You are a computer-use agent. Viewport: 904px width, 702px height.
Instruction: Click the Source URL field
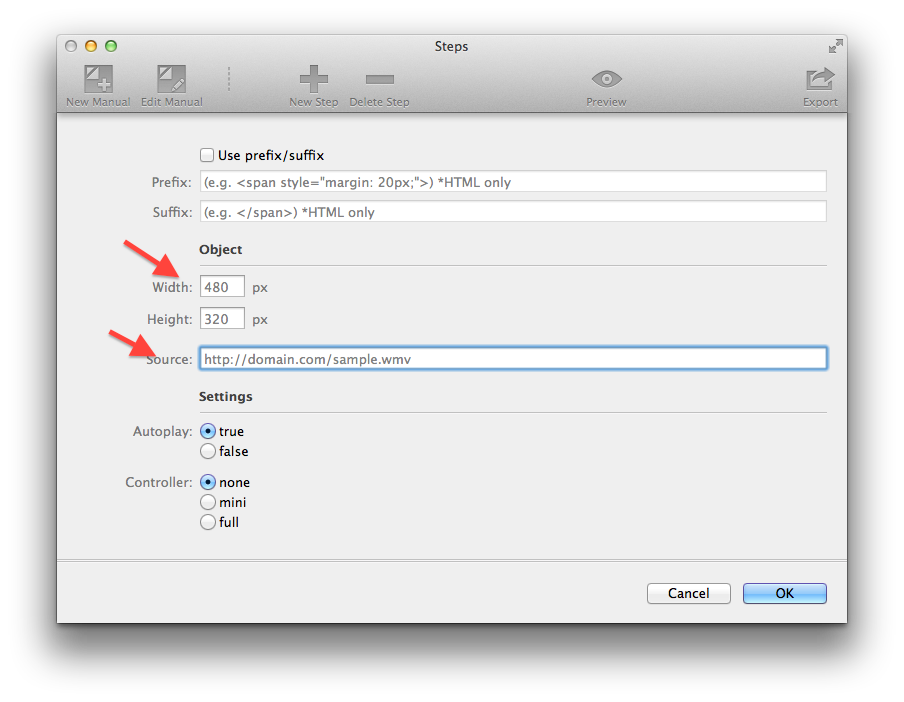[x=512, y=358]
